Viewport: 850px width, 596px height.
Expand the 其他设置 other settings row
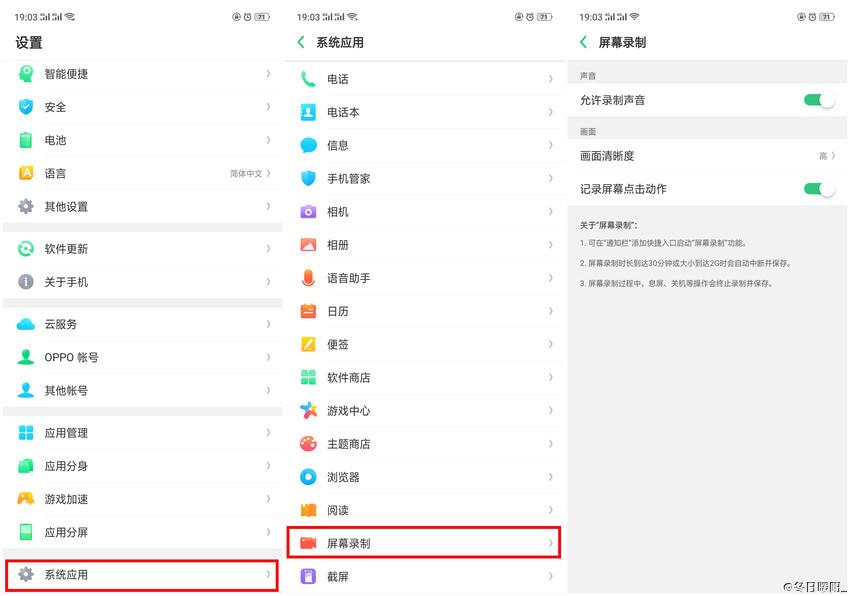pyautogui.click(x=140, y=207)
